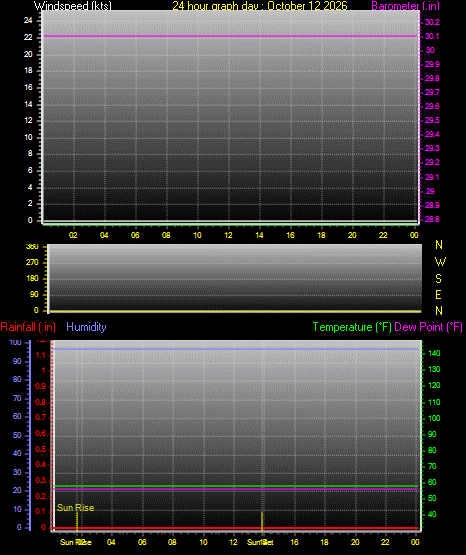Click the "24 hour graph day : October 12 2026" title
This screenshot has height=555, width=466.
[260, 6]
